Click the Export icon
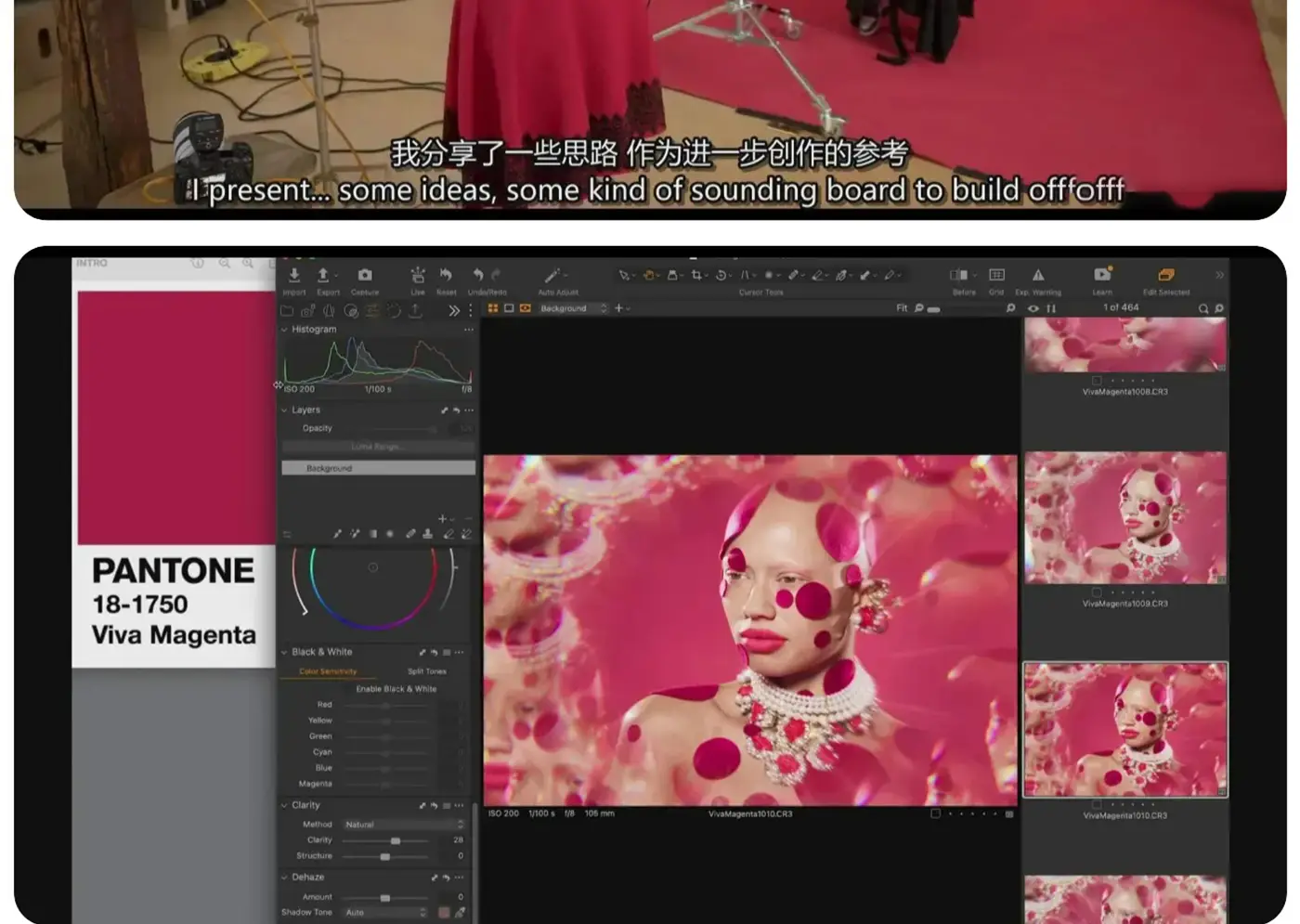 point(323,275)
